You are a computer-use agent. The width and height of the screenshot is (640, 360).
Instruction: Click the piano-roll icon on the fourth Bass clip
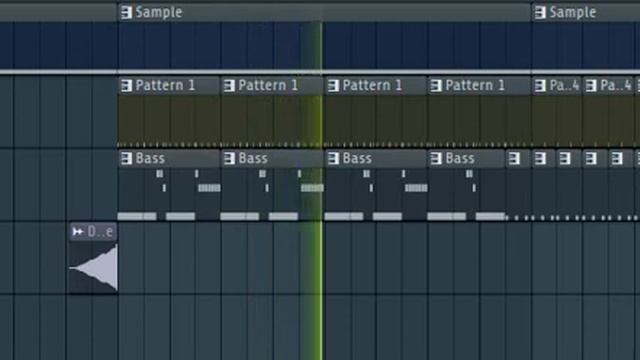[x=436, y=158]
